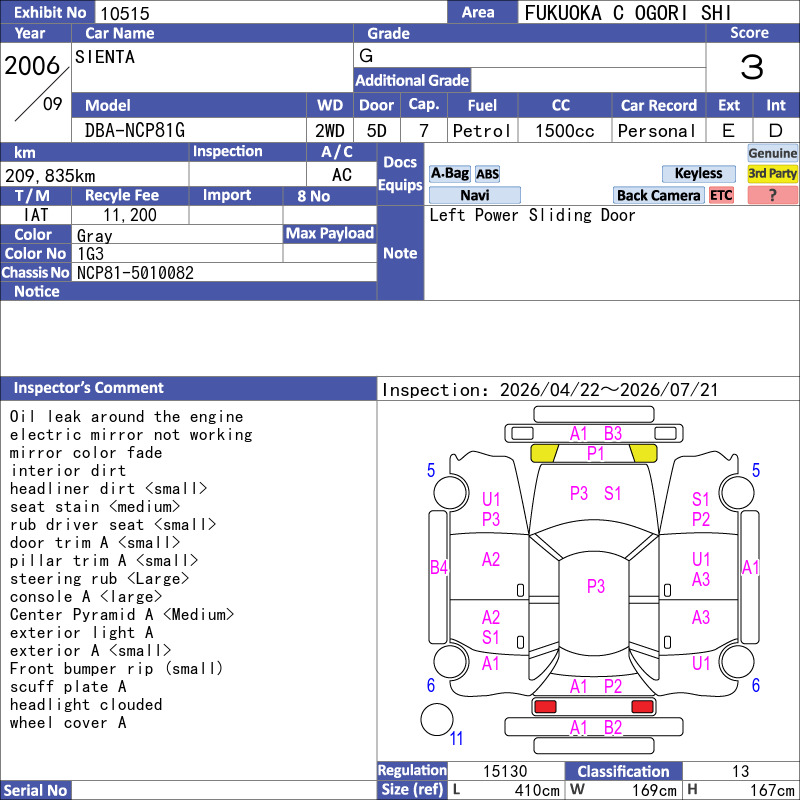Viewport: 800px width, 800px height.
Task: Click the Max Payload label
Action: click(x=330, y=233)
